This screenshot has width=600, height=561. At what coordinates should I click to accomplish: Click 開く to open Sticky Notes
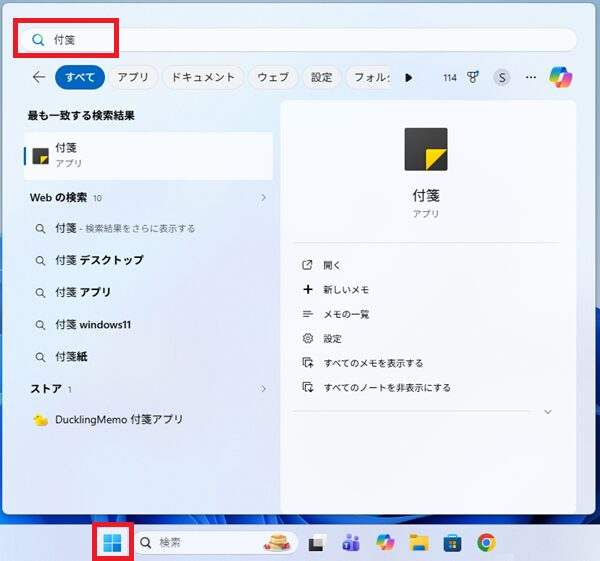pyautogui.click(x=332, y=265)
